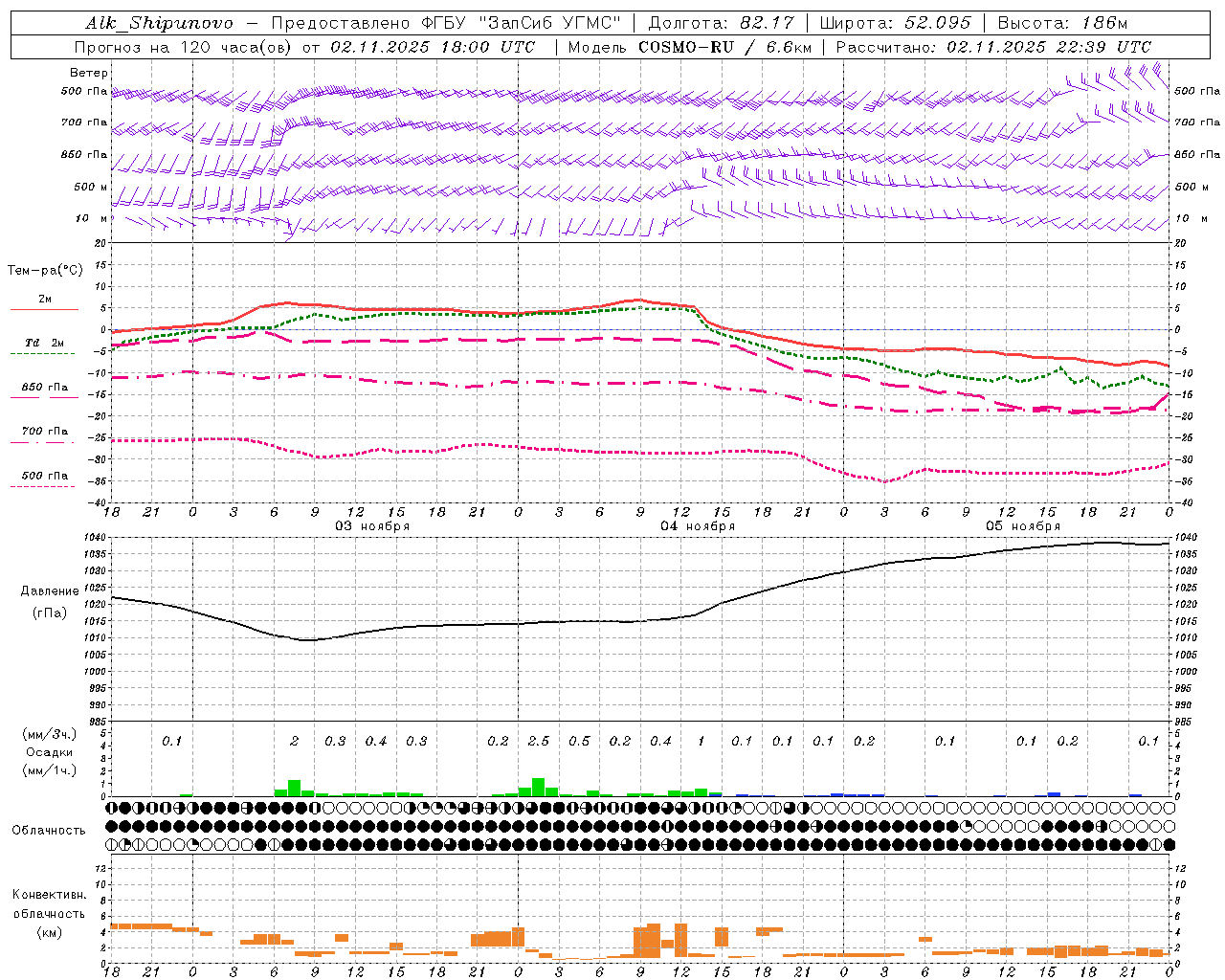Click the (км) unit label

pyautogui.click(x=50, y=932)
